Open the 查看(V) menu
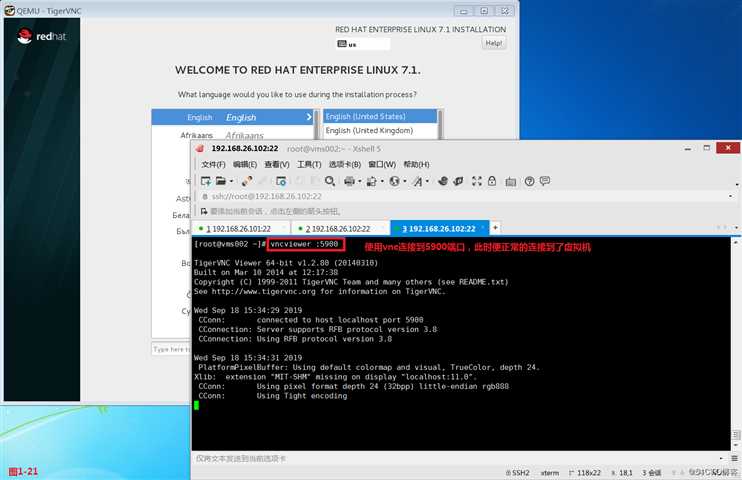This screenshot has height=480, width=742. 277,164
